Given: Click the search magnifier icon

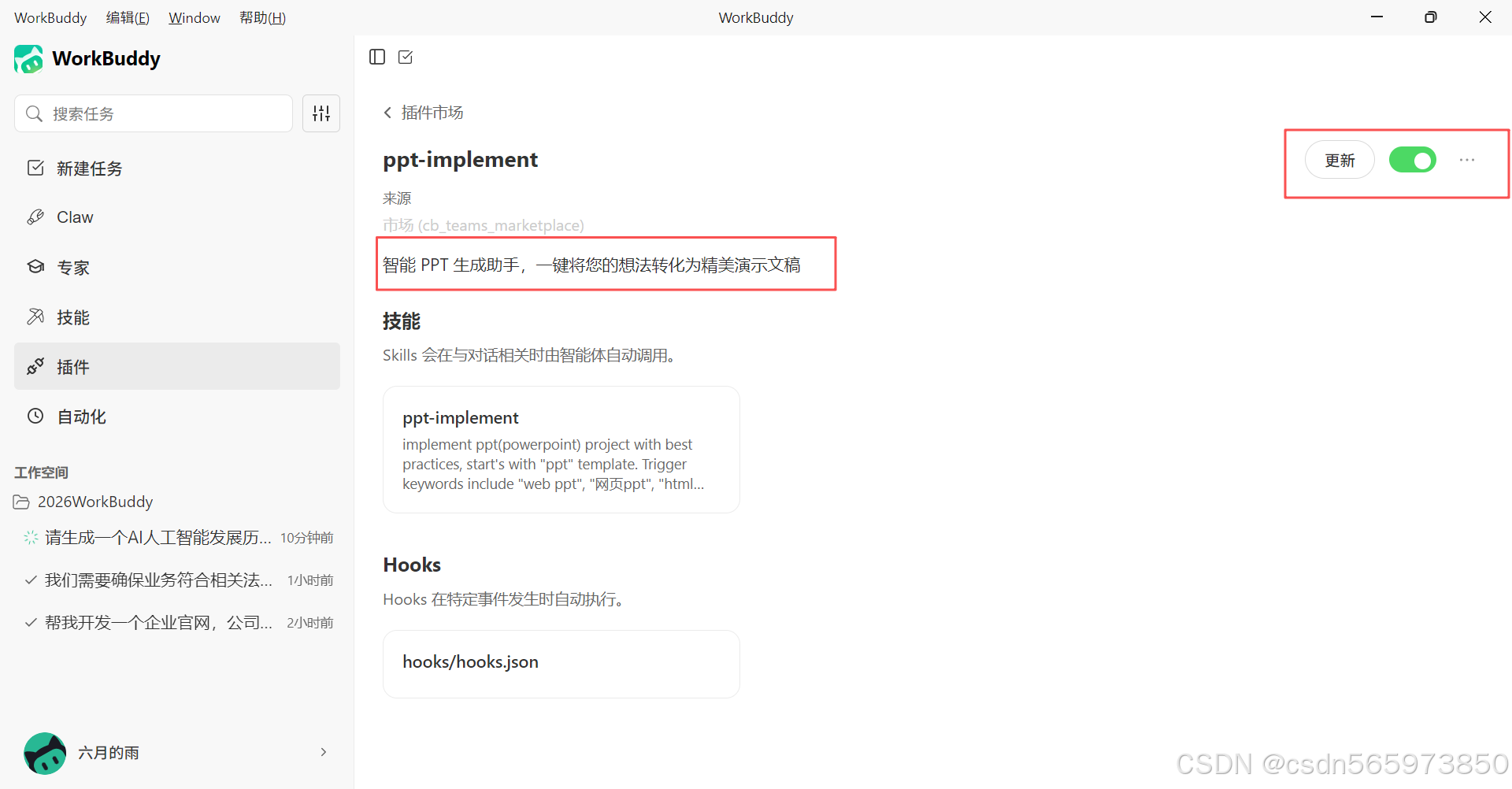Looking at the screenshot, I should [x=34, y=113].
